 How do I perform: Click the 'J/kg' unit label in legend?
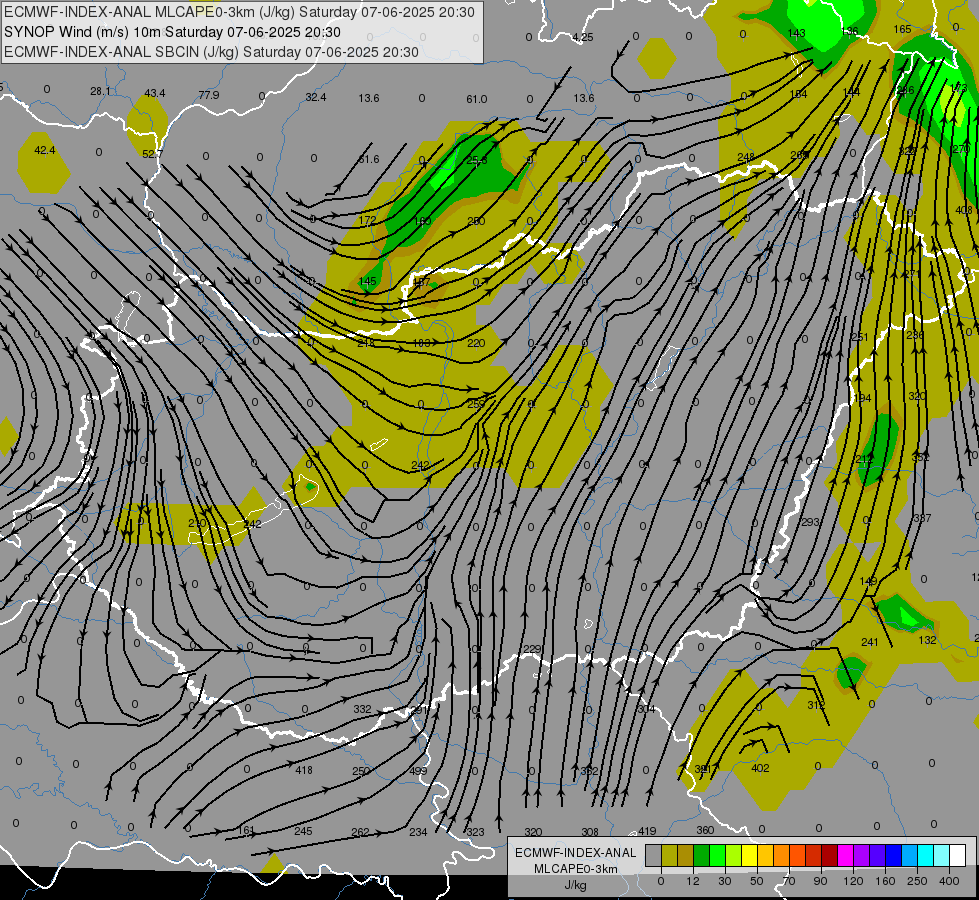[x=576, y=885]
